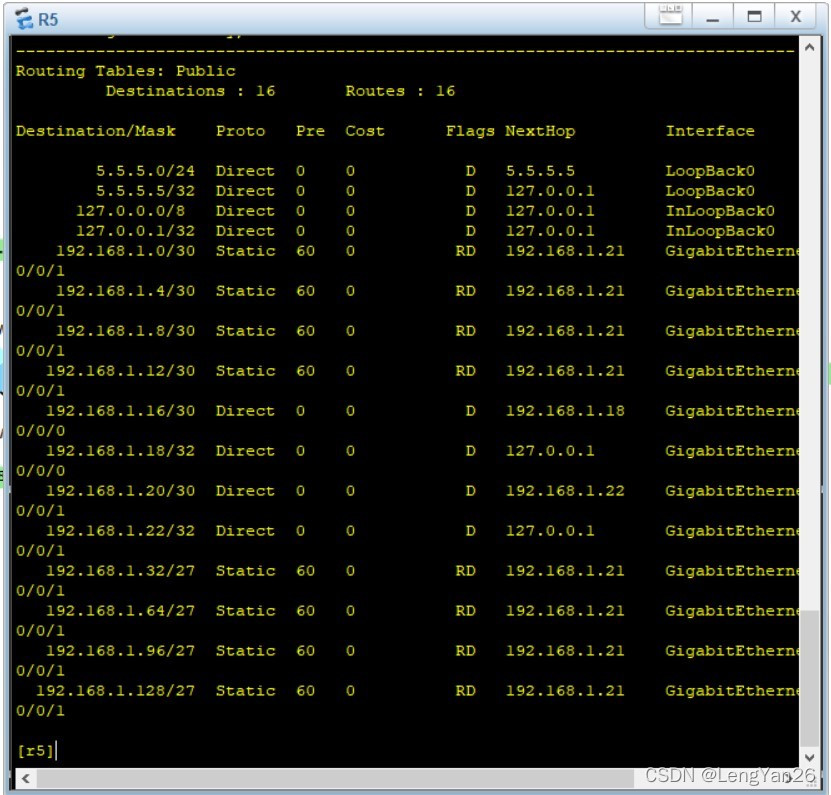Click D flag in the 192.168.1.20/30 row
831x795 pixels.
pyautogui.click(x=470, y=491)
